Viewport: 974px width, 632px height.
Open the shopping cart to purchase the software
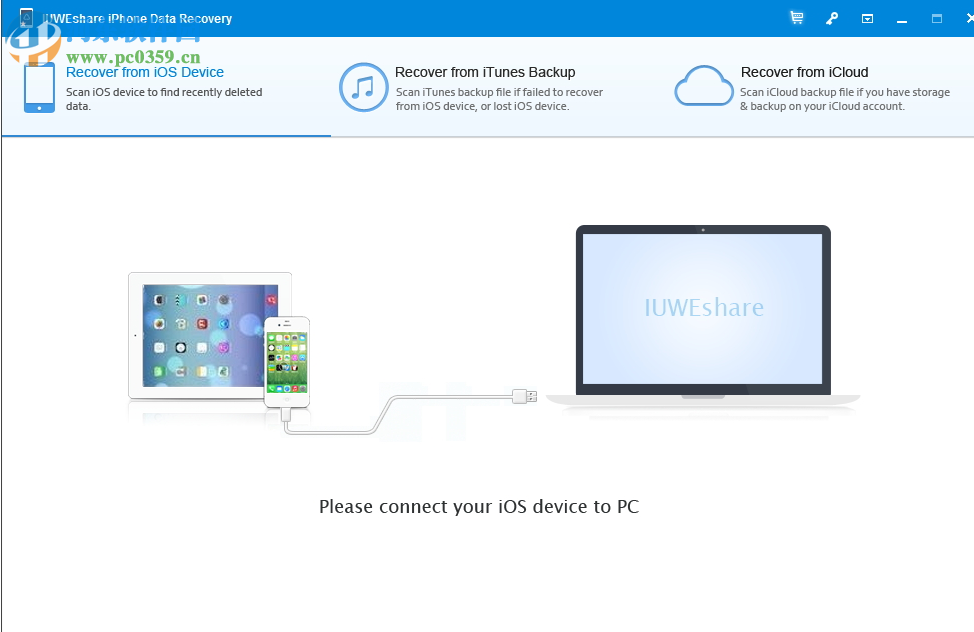click(x=796, y=17)
